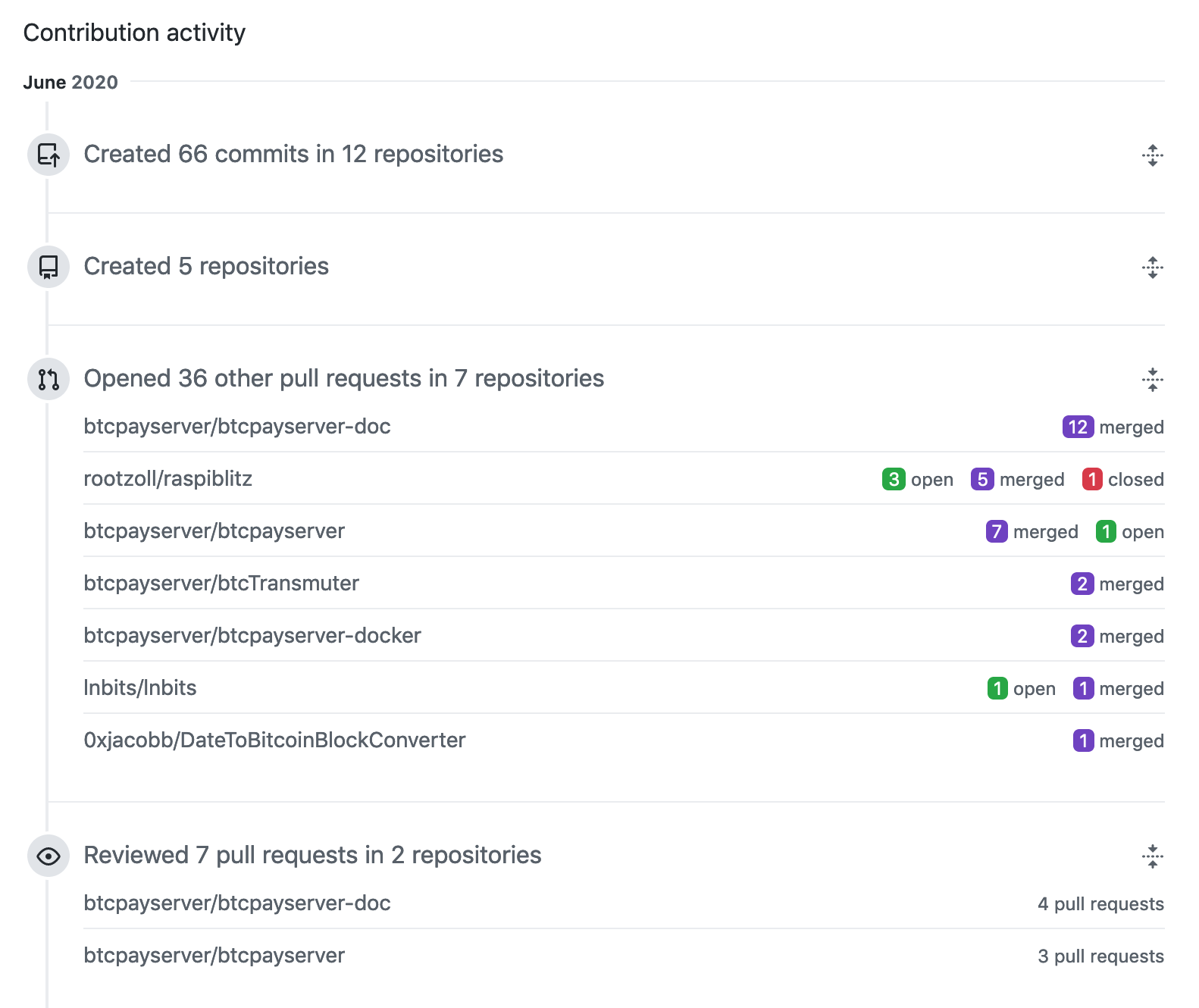The image size is (1199, 1008).
Task: Collapse the Reviewed 7 pull requests section
Action: click(x=1152, y=856)
